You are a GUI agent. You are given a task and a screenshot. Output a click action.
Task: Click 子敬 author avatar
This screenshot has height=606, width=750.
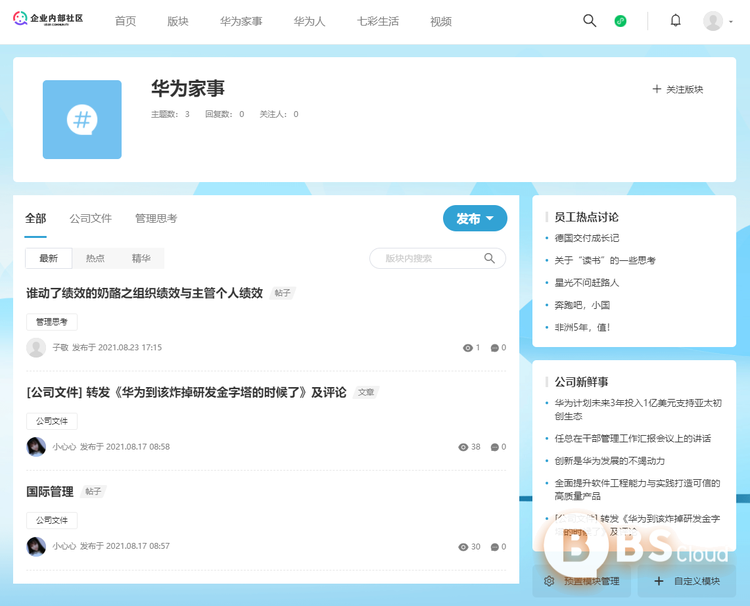(x=36, y=348)
